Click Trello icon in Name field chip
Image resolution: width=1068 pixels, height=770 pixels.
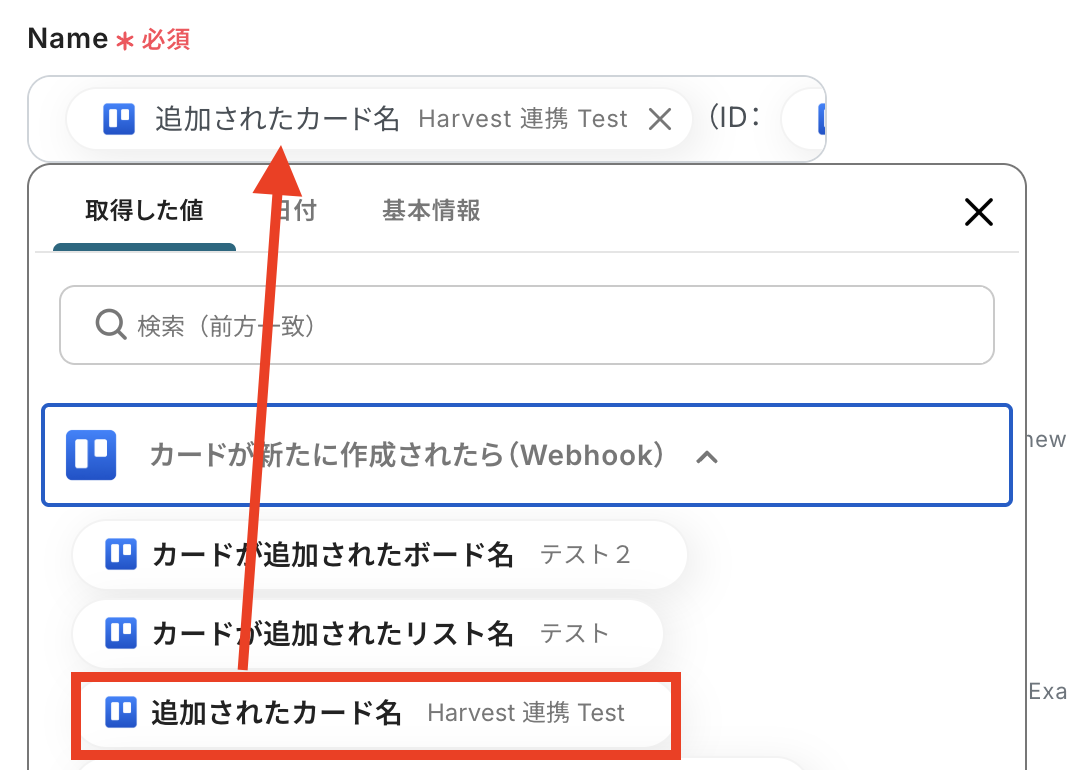pyautogui.click(x=119, y=119)
